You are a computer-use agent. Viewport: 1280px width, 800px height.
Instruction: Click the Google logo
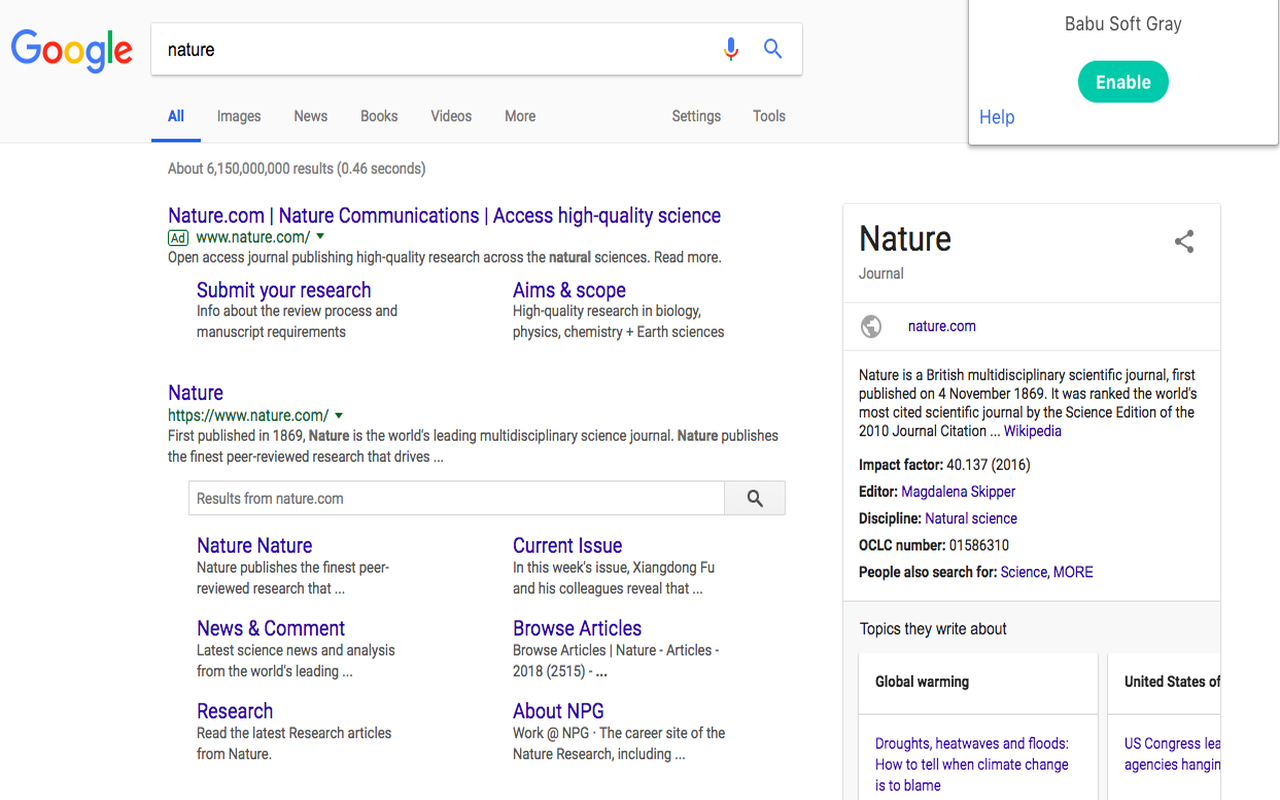click(72, 50)
